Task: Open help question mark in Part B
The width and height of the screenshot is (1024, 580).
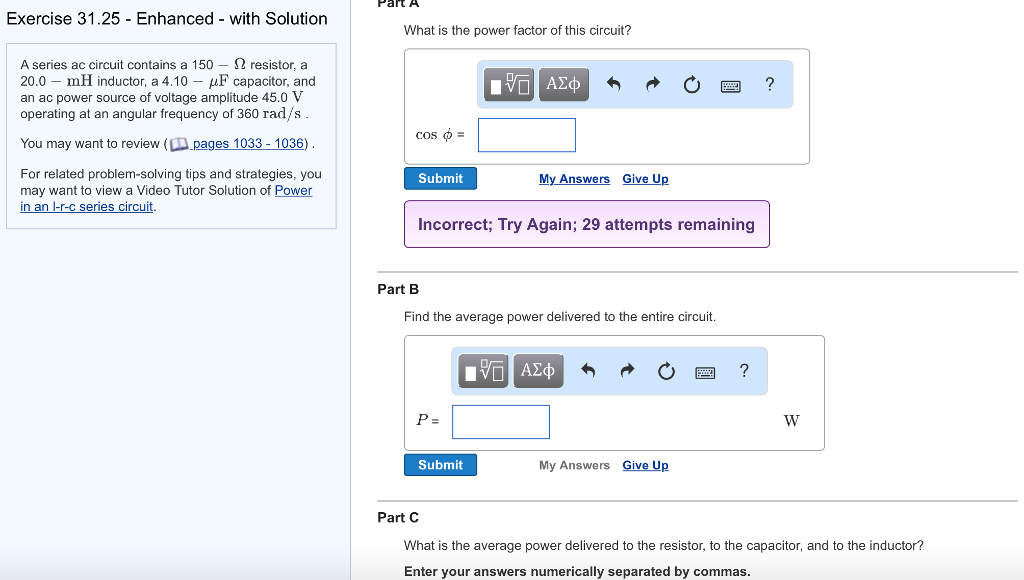Action: 743,371
